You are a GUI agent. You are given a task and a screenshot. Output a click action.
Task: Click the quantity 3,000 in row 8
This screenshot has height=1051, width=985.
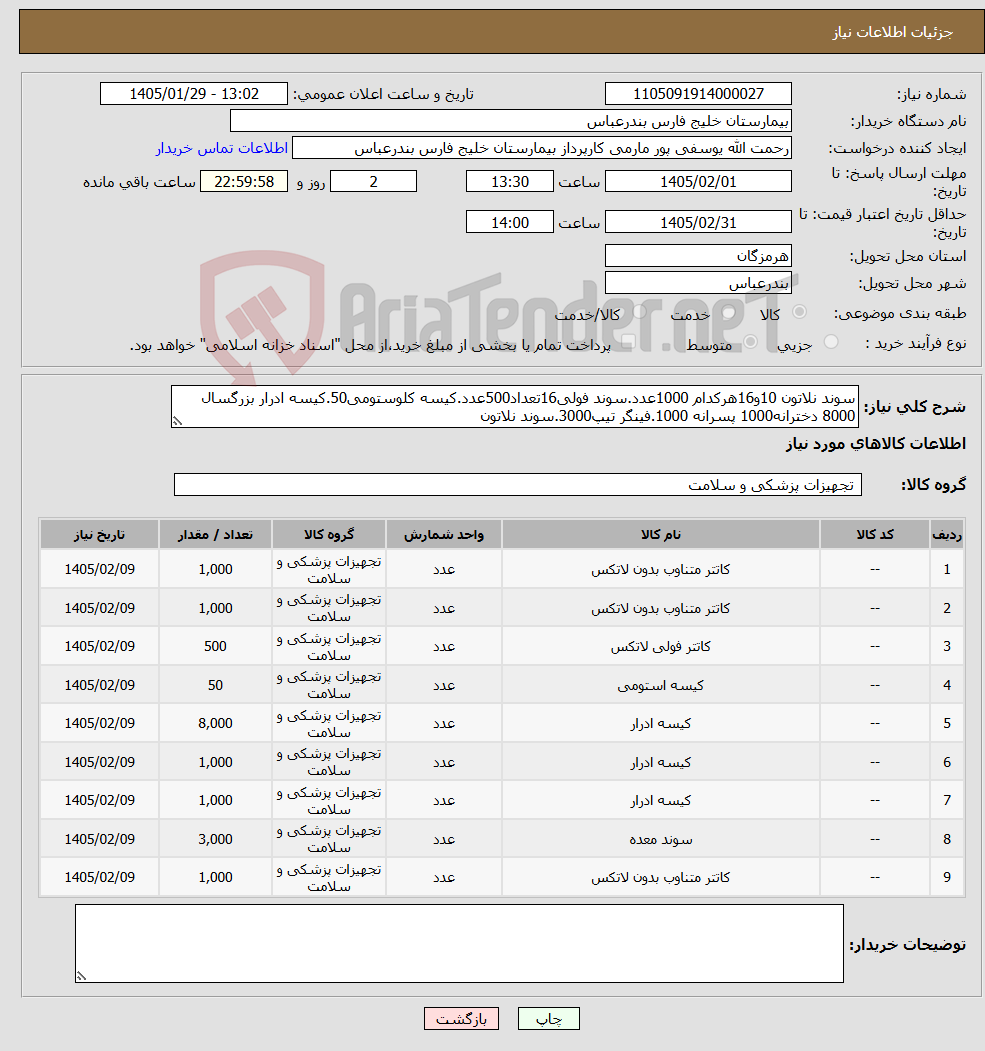(x=215, y=840)
